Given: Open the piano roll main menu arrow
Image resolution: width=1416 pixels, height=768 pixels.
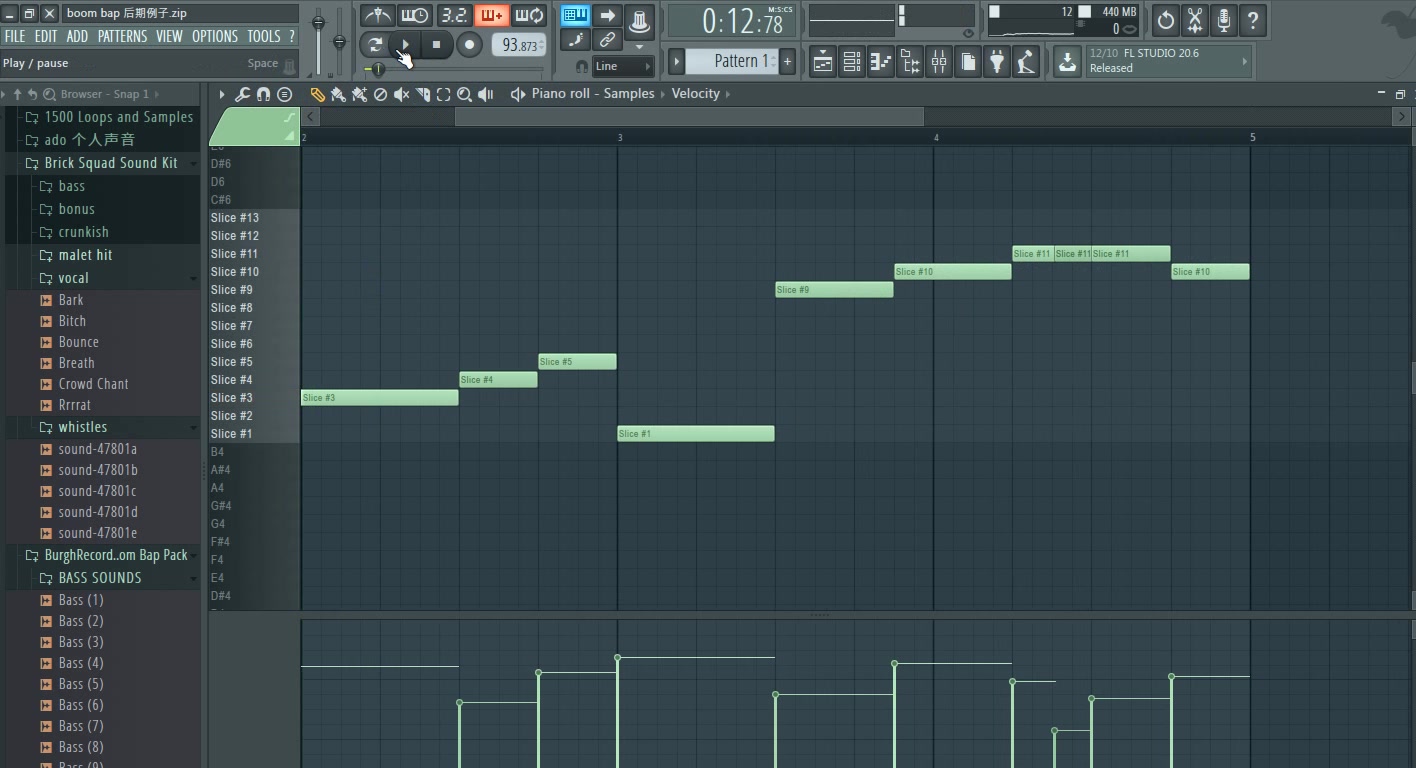Looking at the screenshot, I should 222,94.
